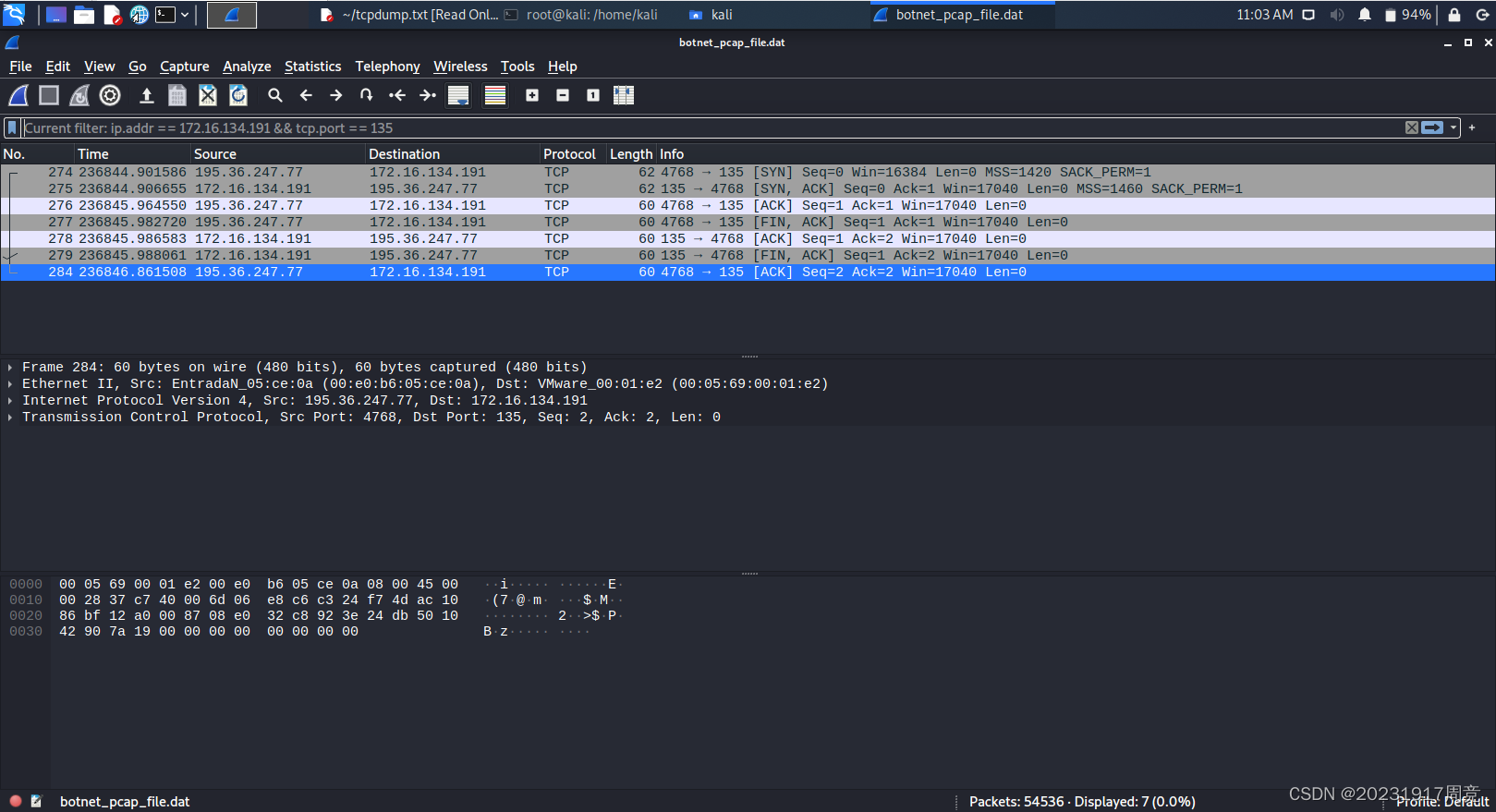
Task: Click into the display filter field
Action: [712, 127]
